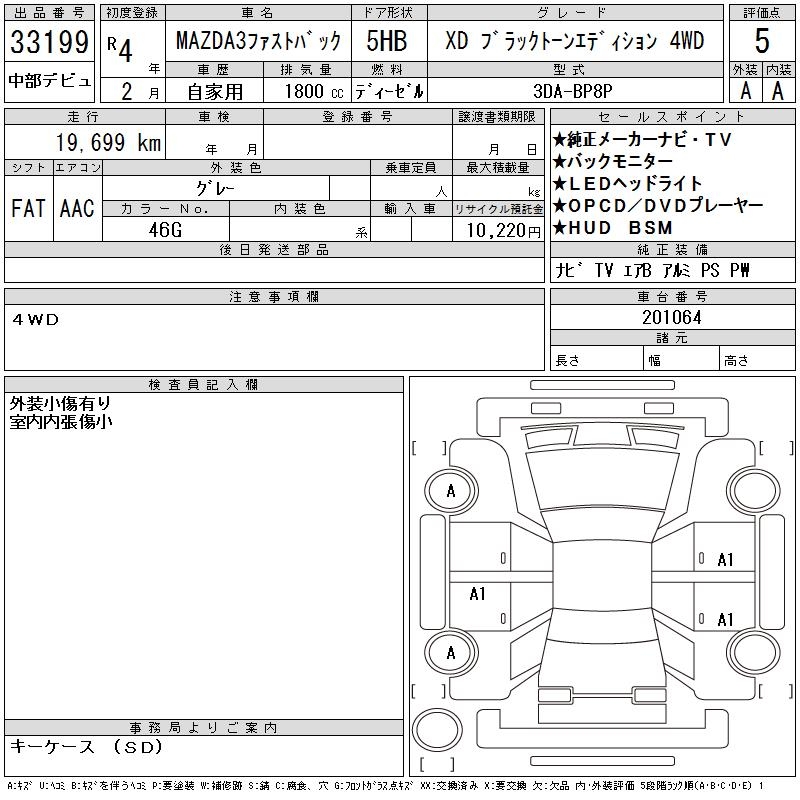Click fuel type ディーゼル

(x=389, y=91)
